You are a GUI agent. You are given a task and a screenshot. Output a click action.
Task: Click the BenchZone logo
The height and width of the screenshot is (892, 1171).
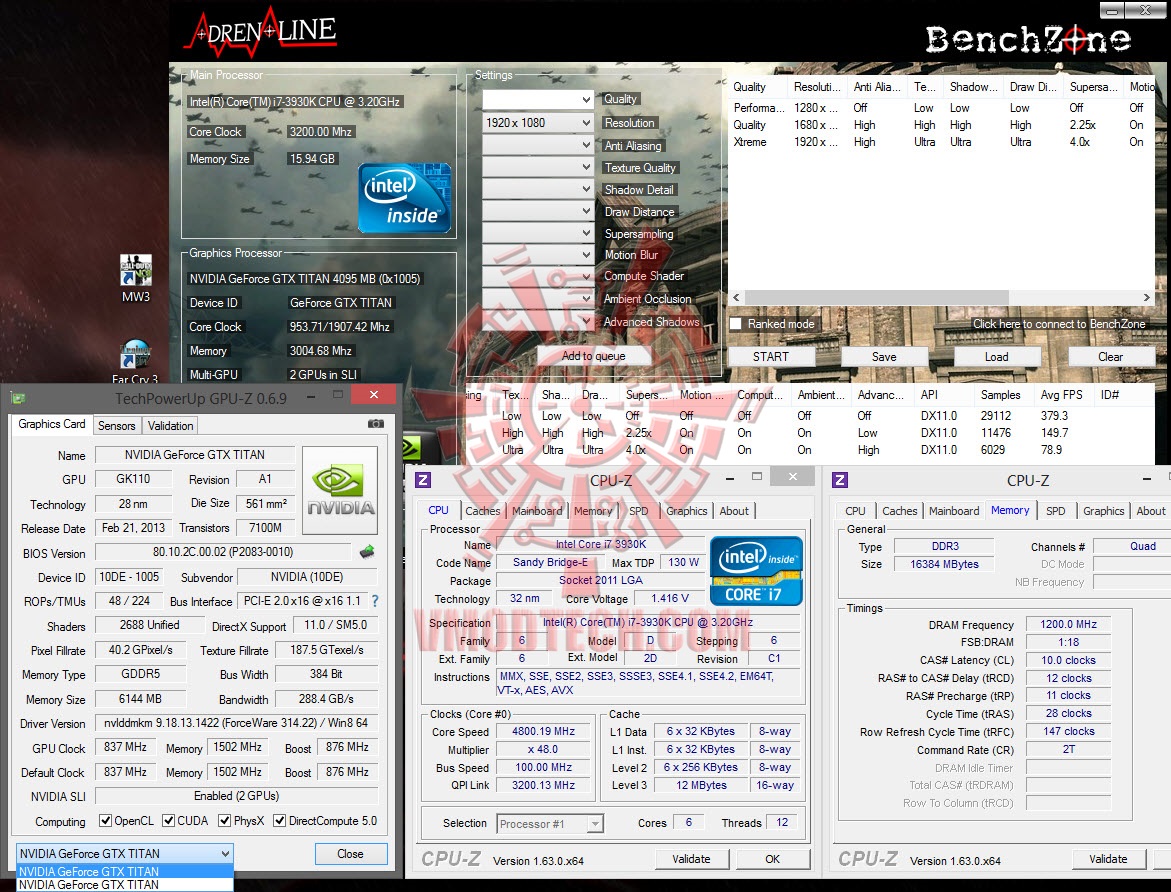(1028, 40)
